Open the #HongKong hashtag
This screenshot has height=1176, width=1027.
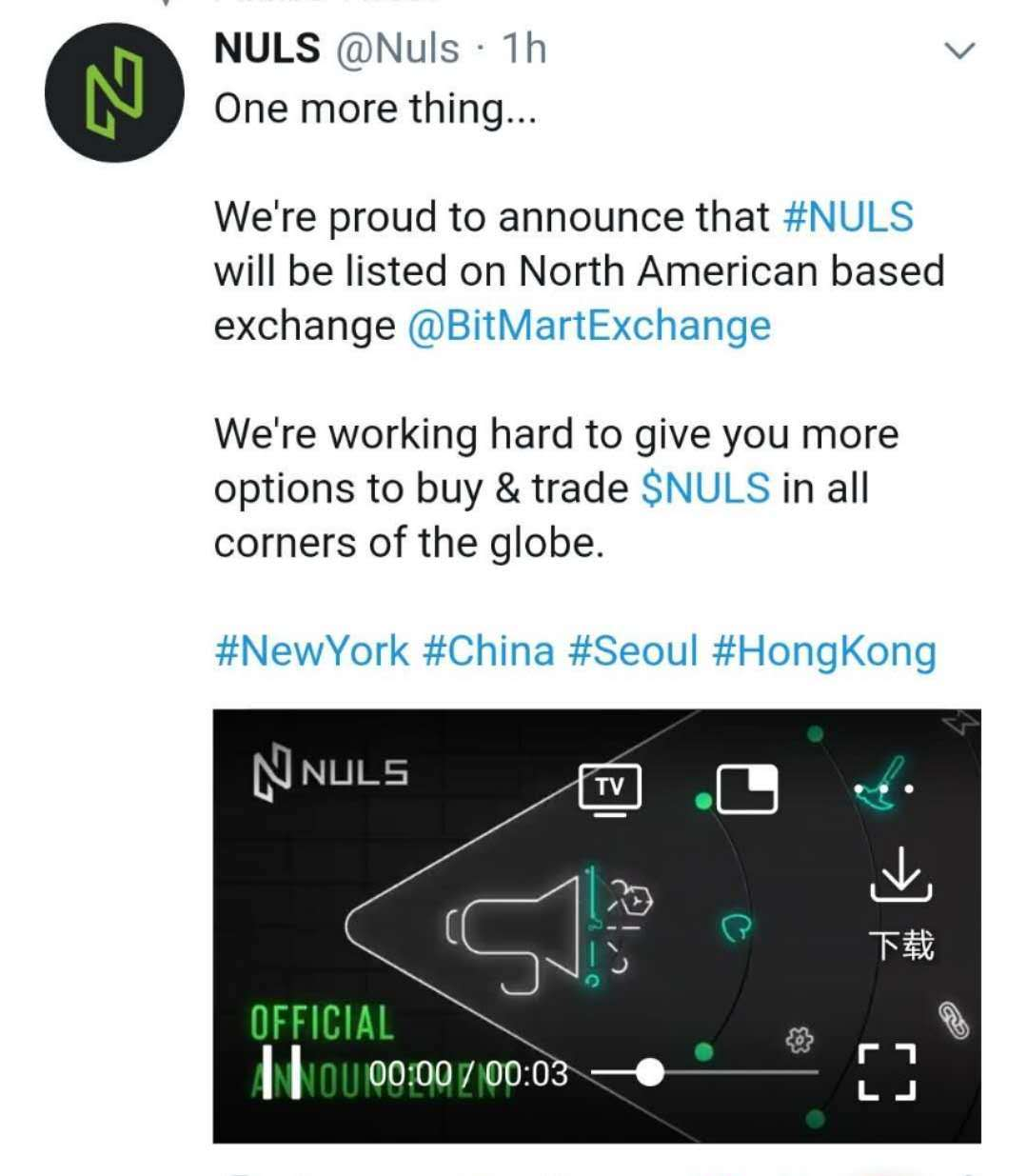[x=824, y=652]
